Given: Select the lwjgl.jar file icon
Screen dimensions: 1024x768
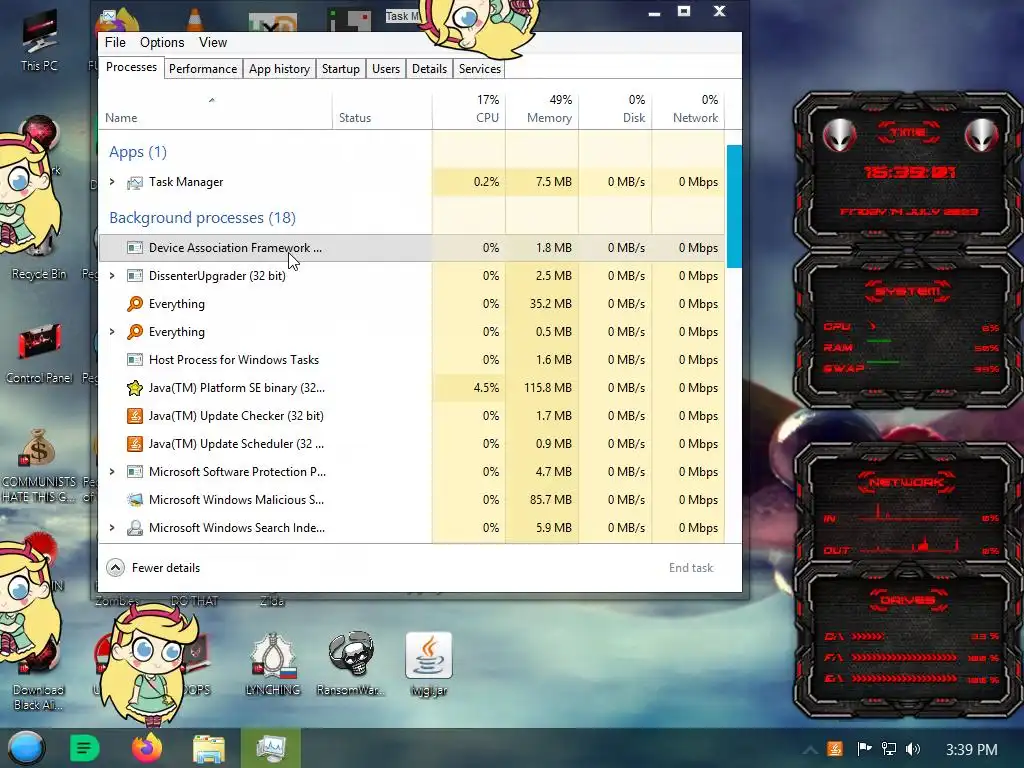Looking at the screenshot, I should tap(428, 664).
